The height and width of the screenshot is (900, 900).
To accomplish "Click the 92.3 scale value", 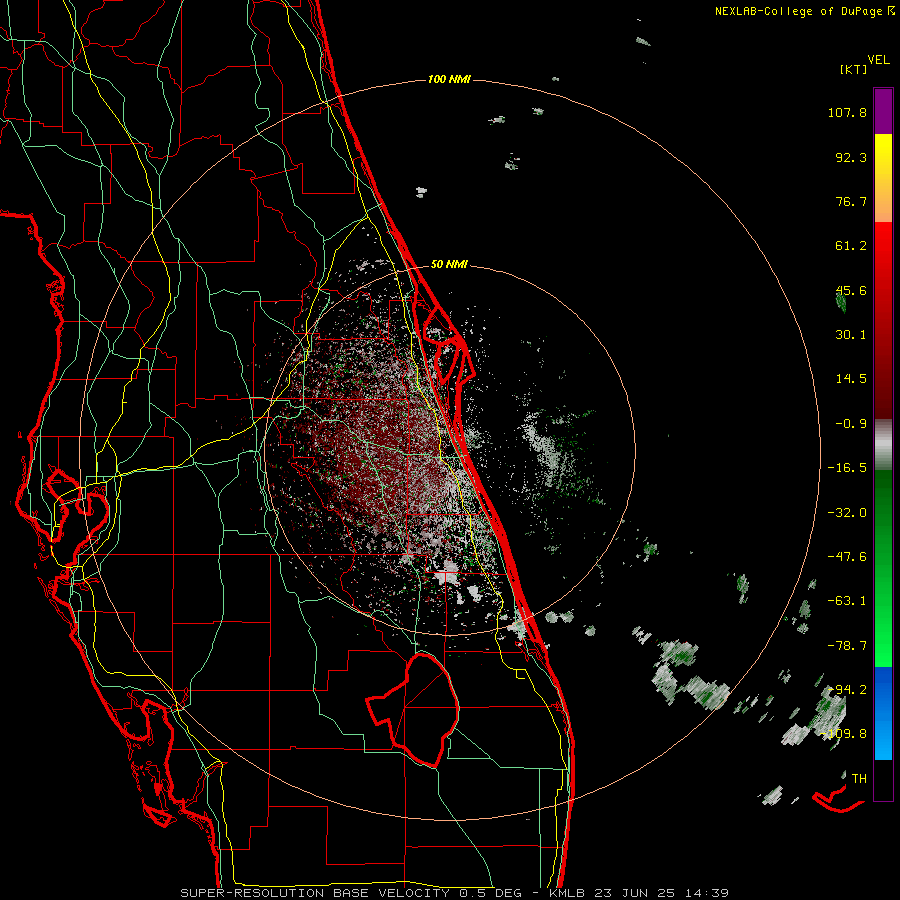I will click(x=851, y=157).
